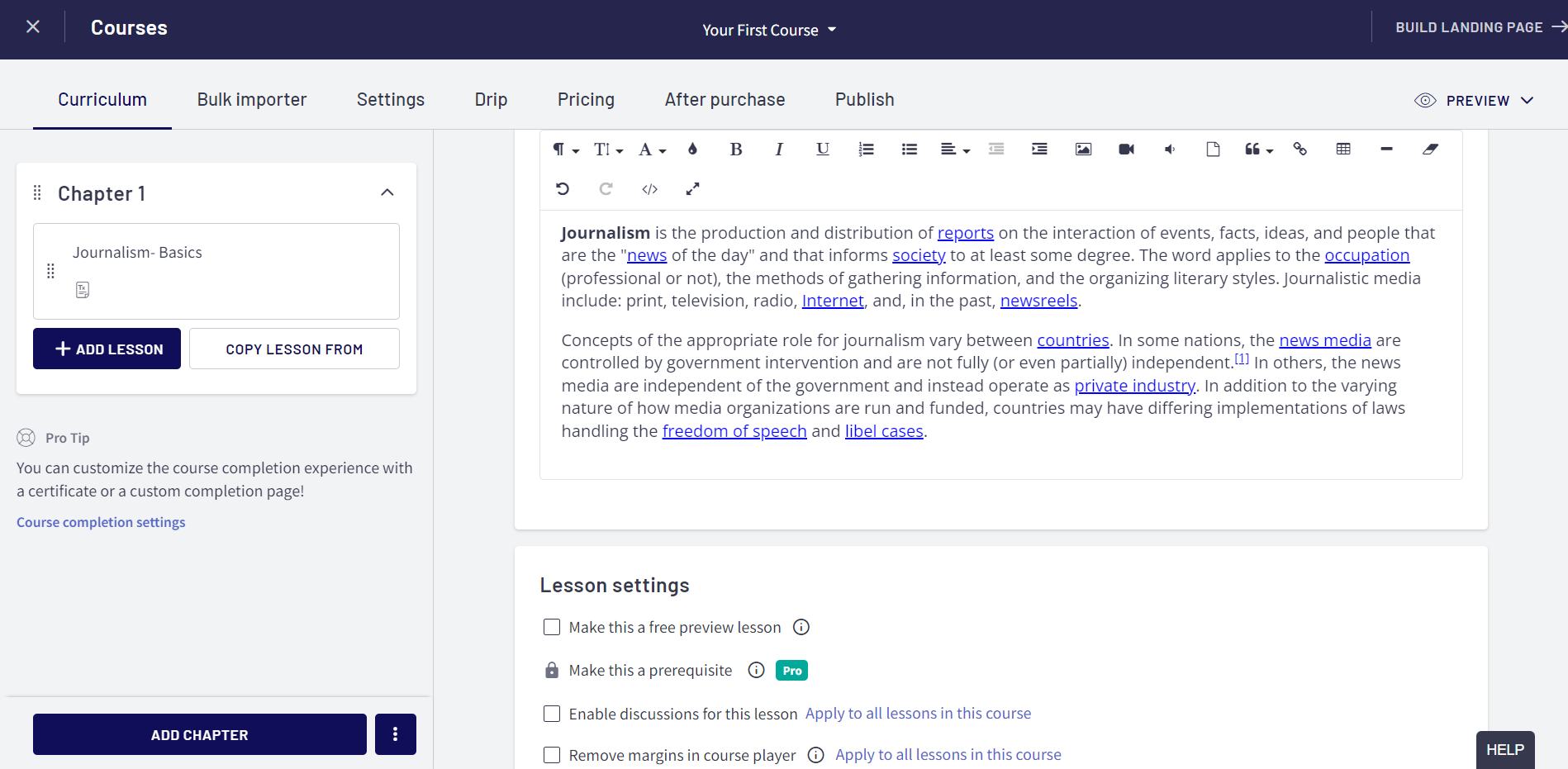Open the paragraph format dropdown
The width and height of the screenshot is (1568, 769).
(566, 150)
